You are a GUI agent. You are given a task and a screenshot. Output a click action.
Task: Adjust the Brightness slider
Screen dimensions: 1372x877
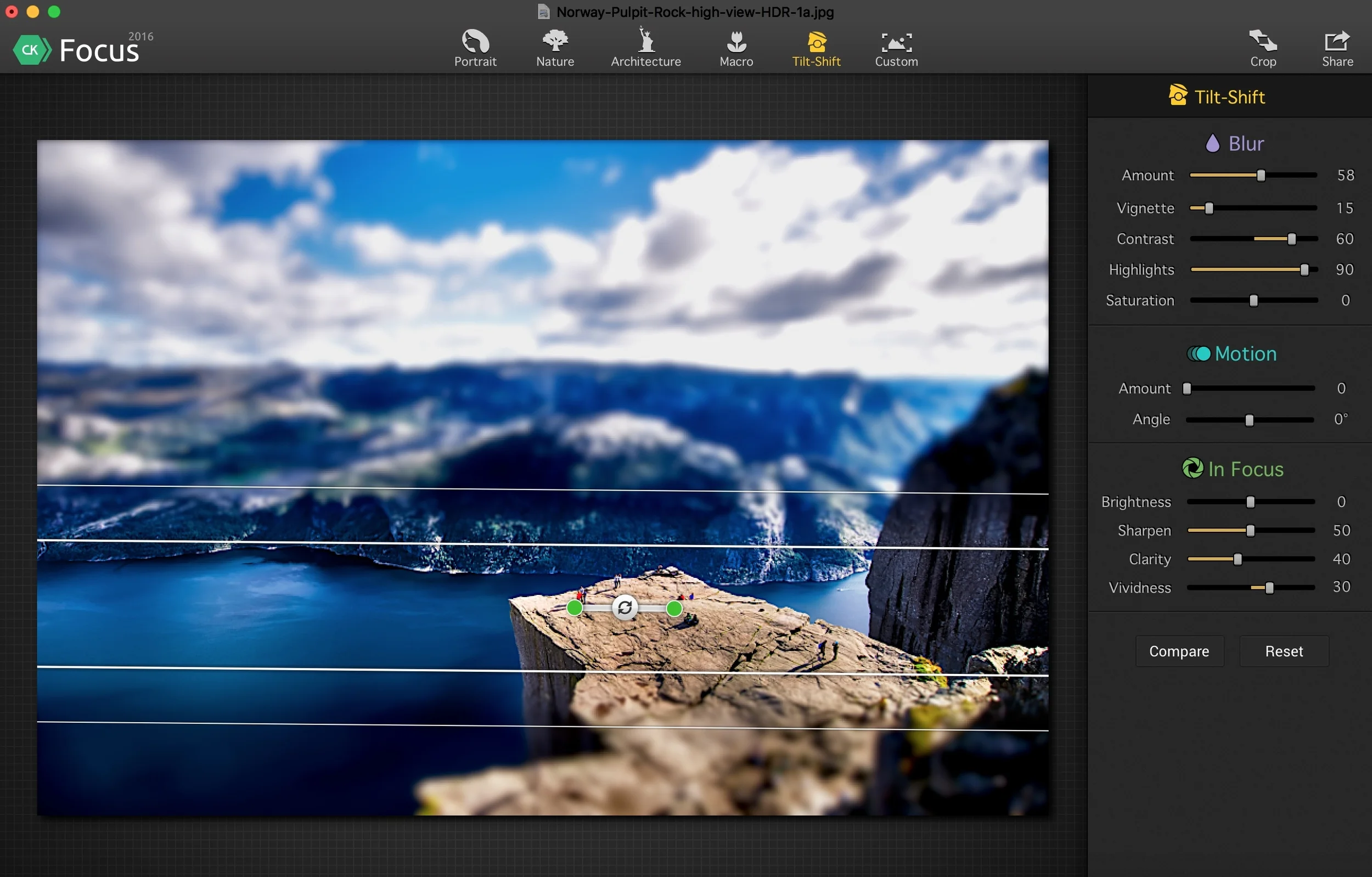[1251, 502]
